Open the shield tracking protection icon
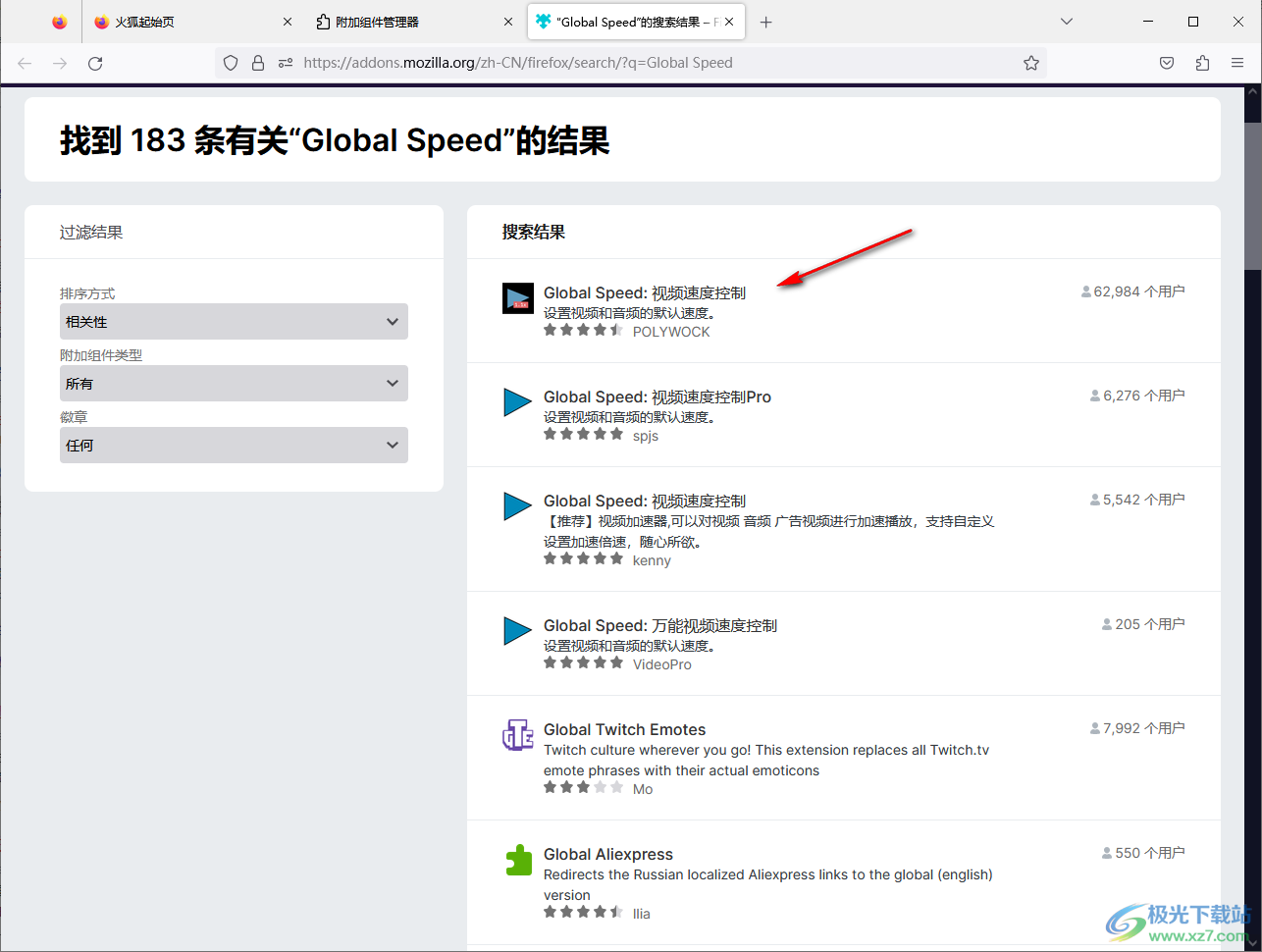Viewport: 1262px width, 952px height. (x=231, y=63)
